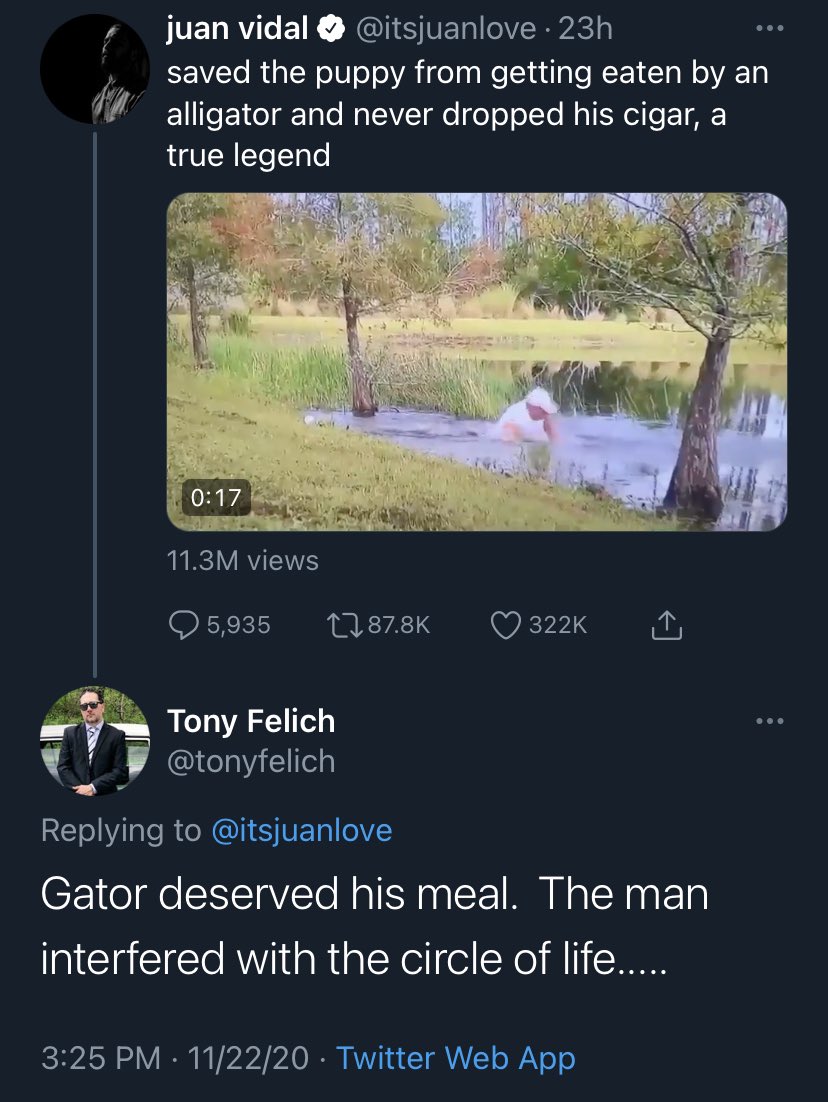This screenshot has height=1102, width=828.
Task: Open more options on Tony Felich's reply
Action: (x=770, y=721)
